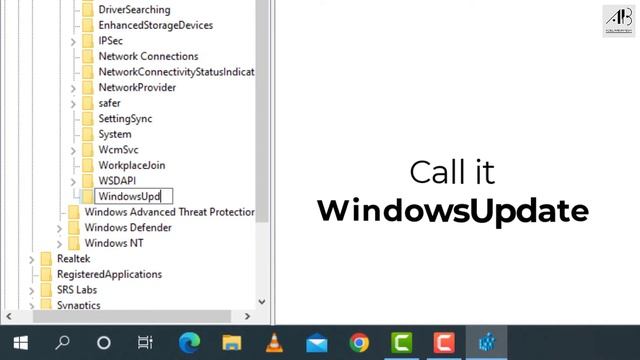Select the Windows Defender key label
The height and width of the screenshot is (360, 640).
click(x=128, y=227)
